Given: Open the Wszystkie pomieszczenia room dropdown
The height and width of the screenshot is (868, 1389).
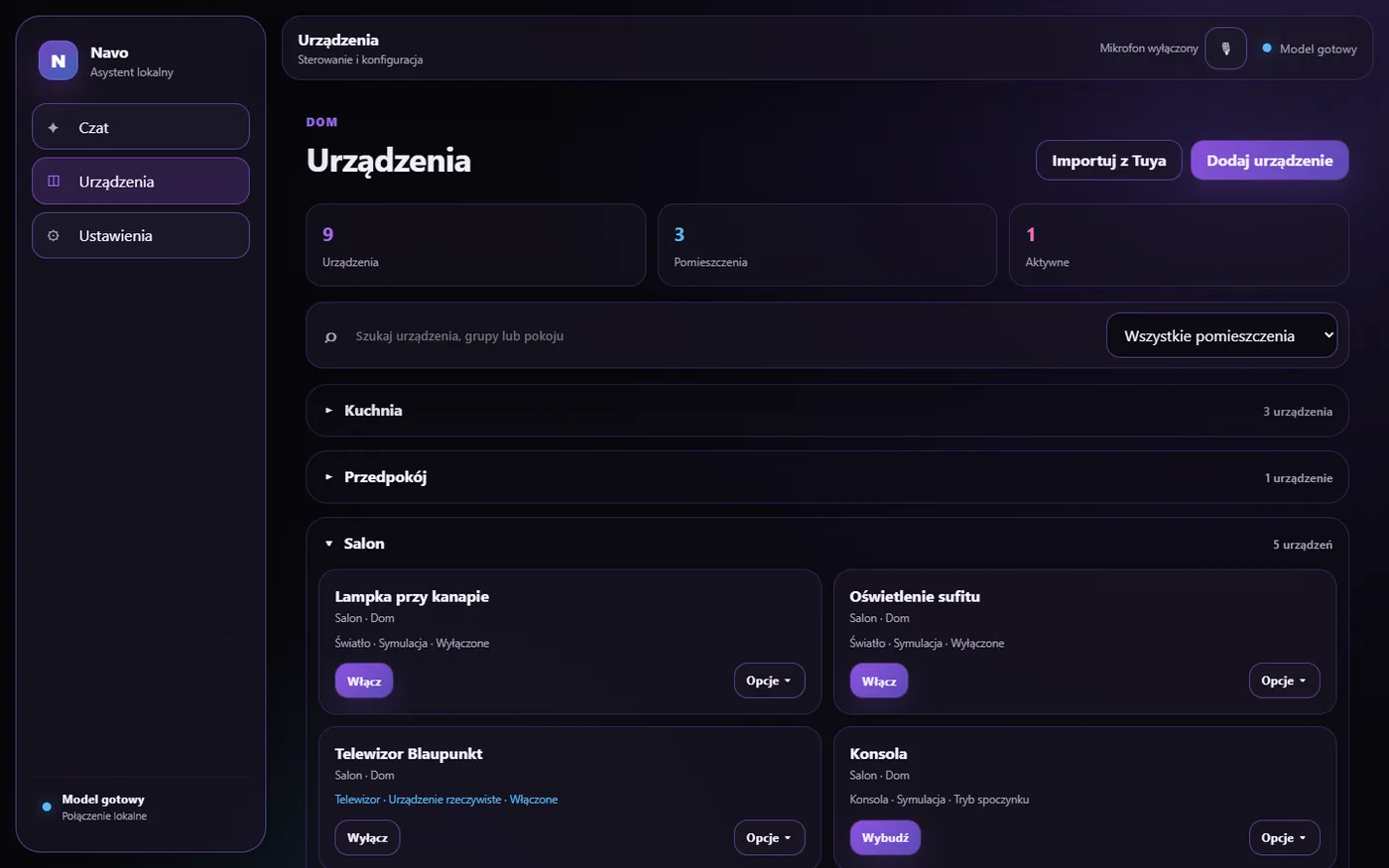Looking at the screenshot, I should click(1221, 335).
